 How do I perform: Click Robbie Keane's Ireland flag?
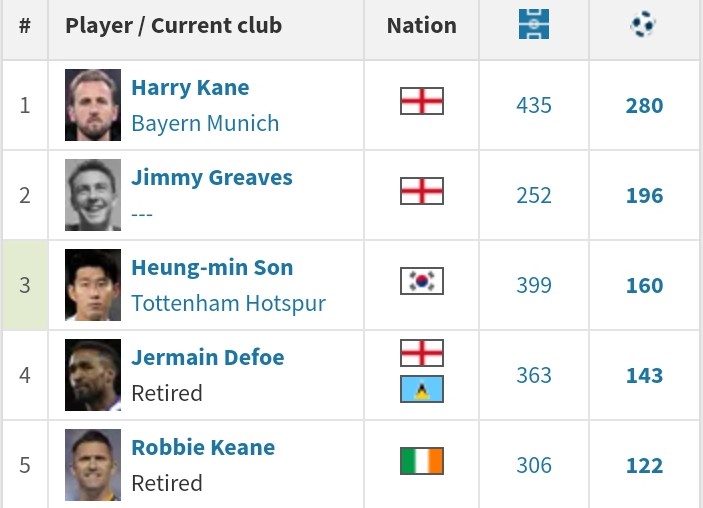click(422, 461)
